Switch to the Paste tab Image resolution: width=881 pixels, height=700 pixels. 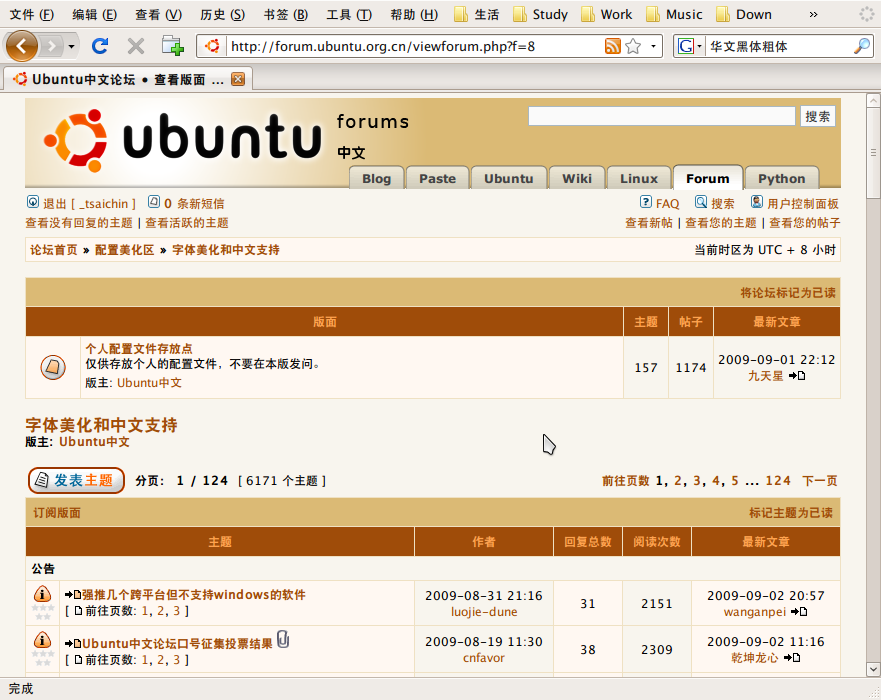click(438, 178)
